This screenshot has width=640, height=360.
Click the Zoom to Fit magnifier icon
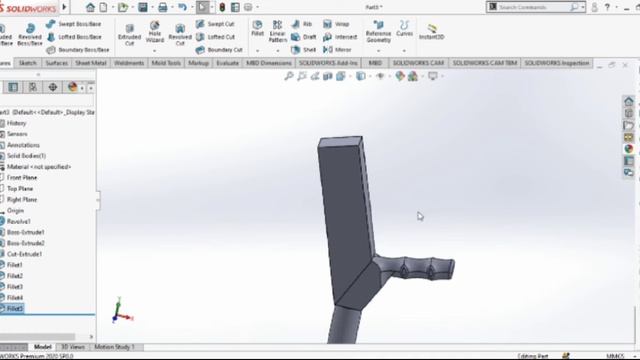(289, 76)
